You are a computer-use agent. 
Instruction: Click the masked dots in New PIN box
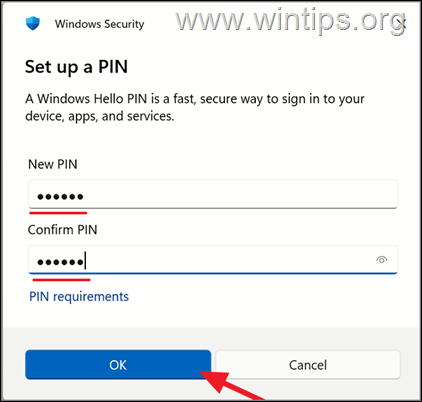60,197
